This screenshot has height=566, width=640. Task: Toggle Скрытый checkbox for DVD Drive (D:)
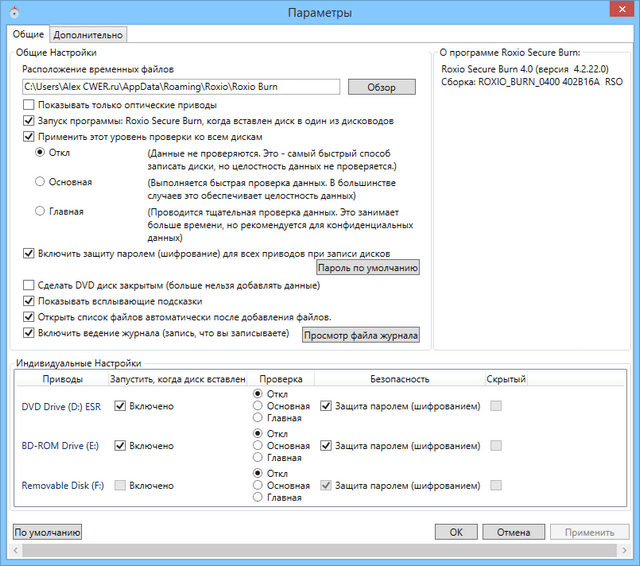[496, 406]
